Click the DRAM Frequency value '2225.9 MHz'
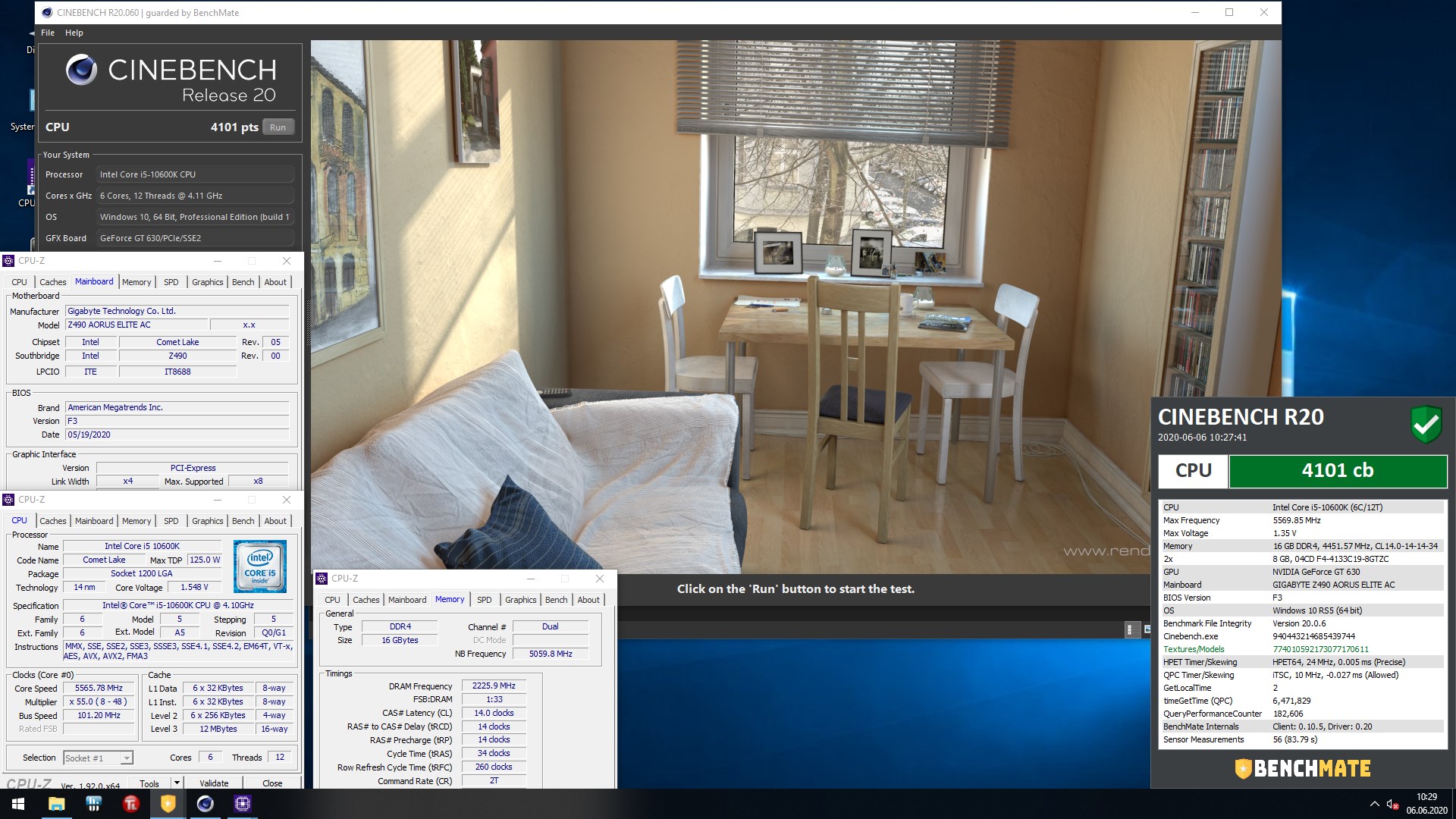This screenshot has width=1456, height=819. pos(494,686)
